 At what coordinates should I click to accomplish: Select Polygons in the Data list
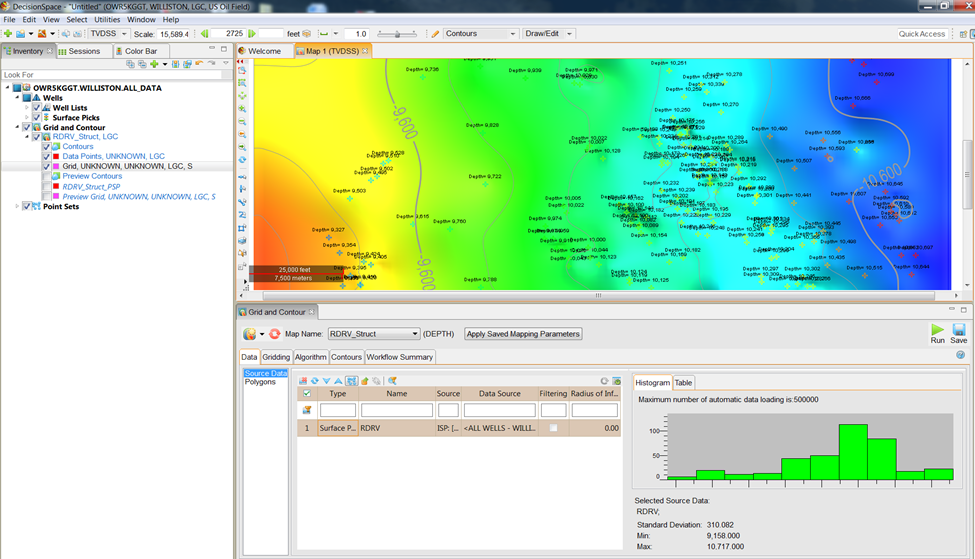coord(260,382)
